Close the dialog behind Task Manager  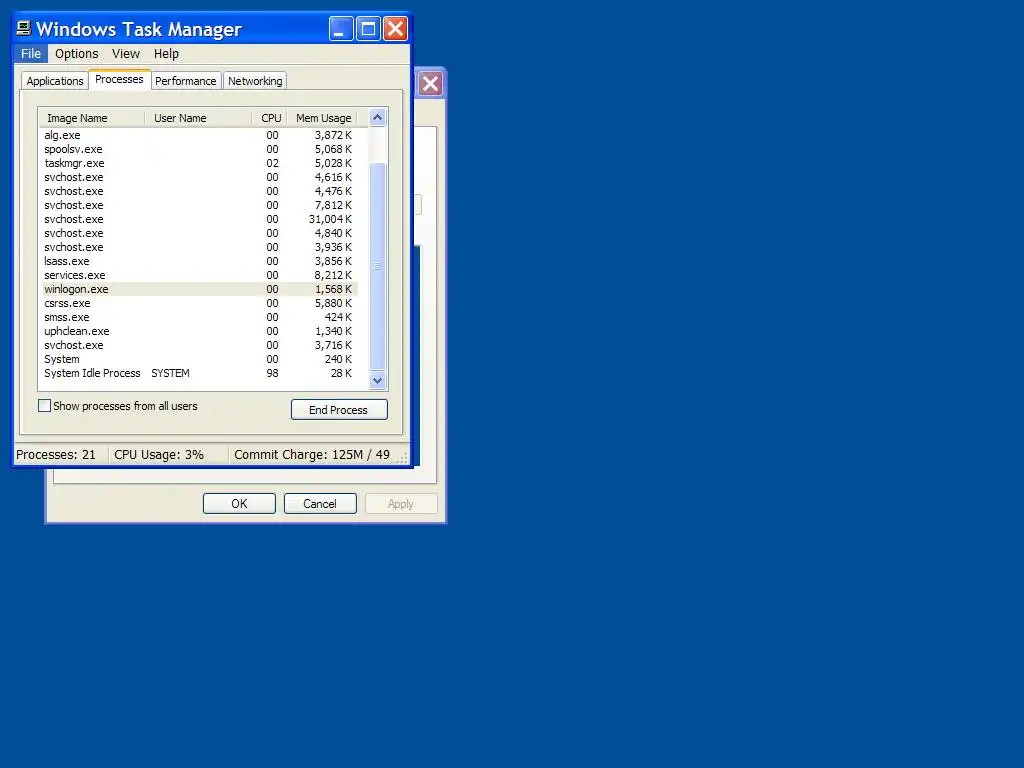coord(430,84)
